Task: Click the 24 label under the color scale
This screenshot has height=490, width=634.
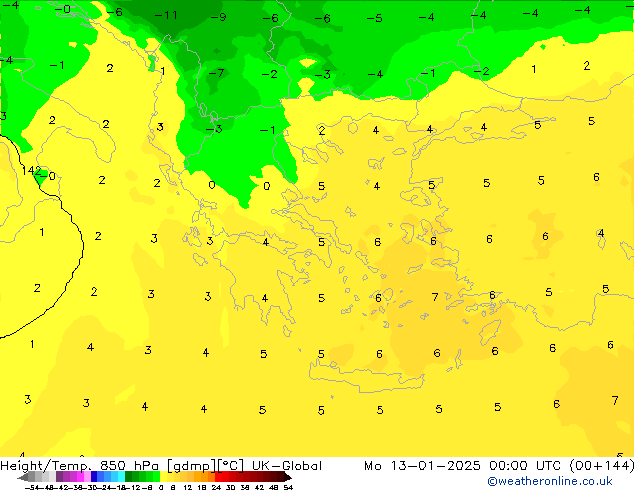Action: coord(217,488)
